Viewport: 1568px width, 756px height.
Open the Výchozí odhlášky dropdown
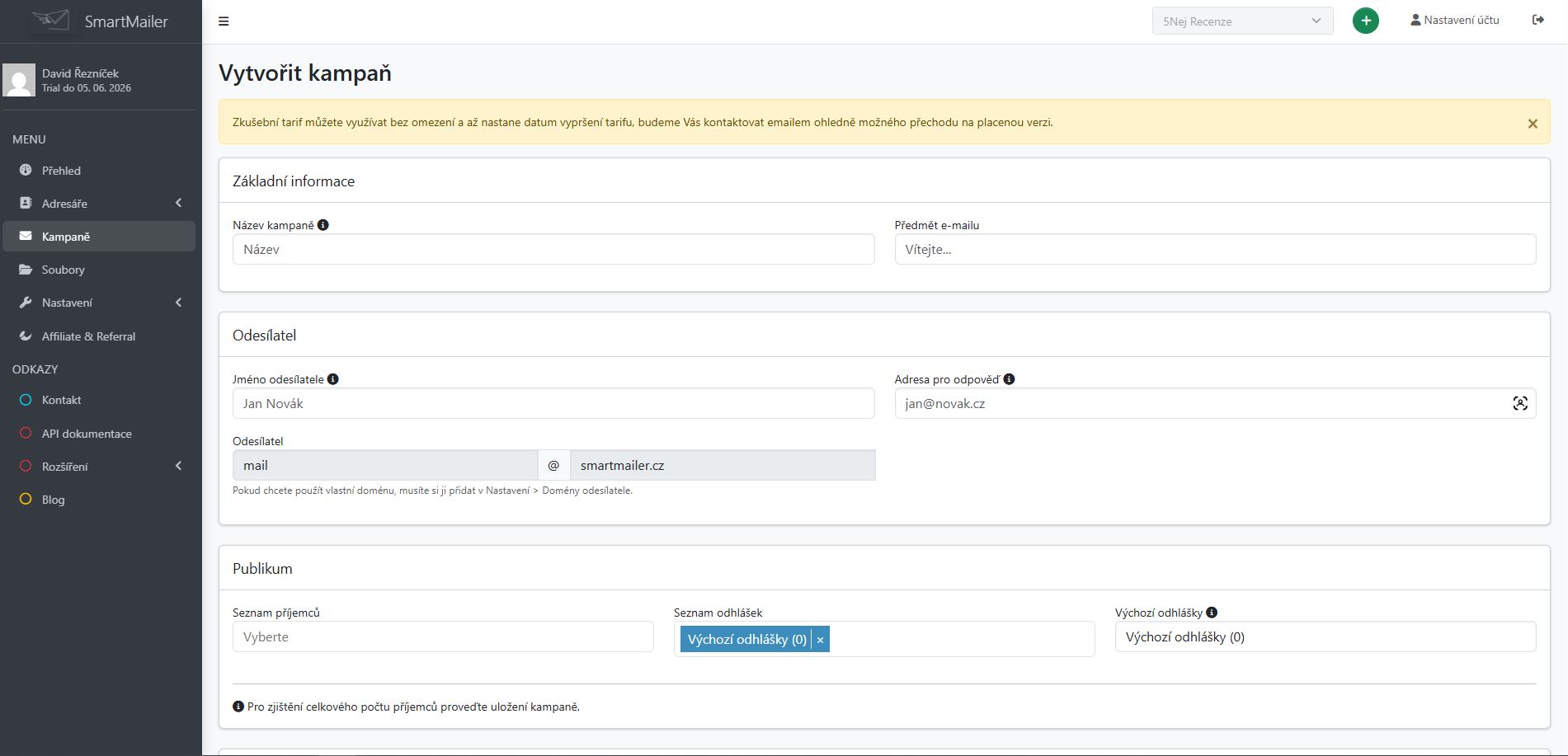(1326, 636)
